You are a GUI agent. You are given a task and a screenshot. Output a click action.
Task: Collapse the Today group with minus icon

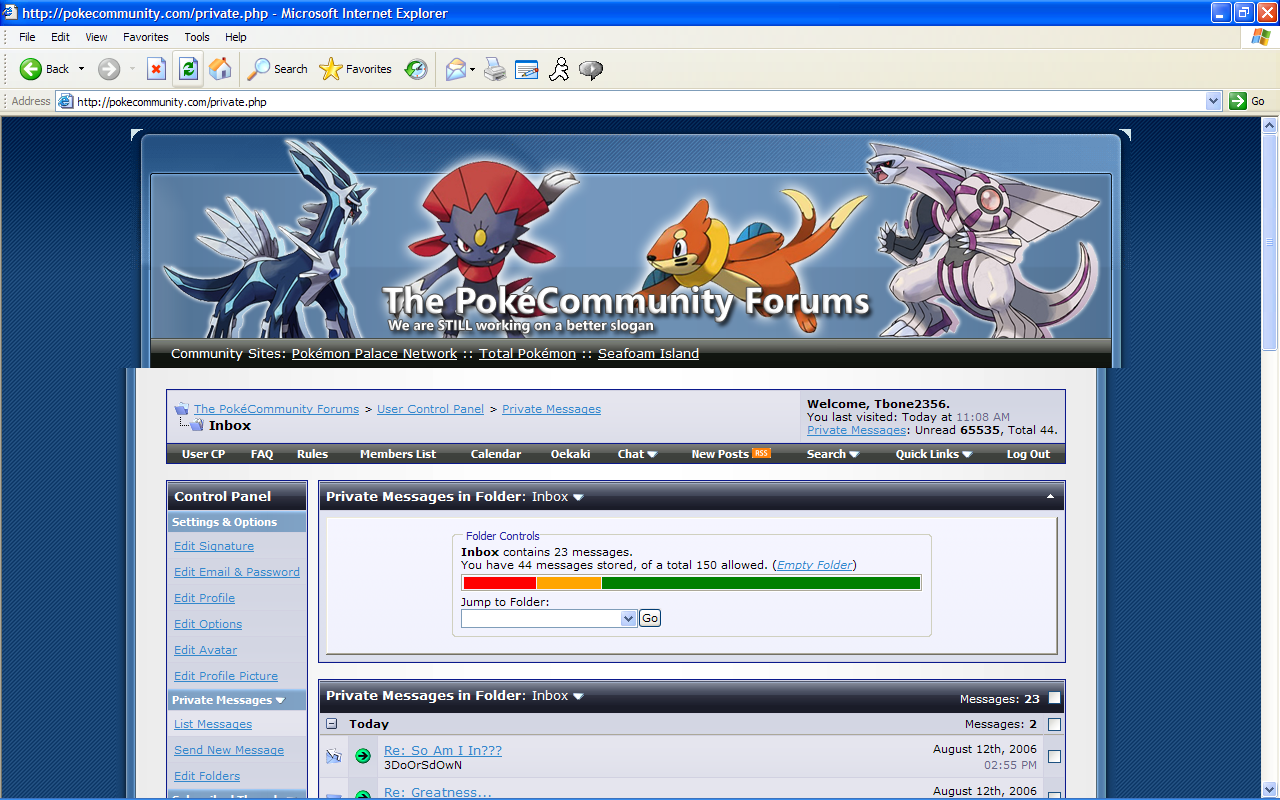[x=331, y=723]
